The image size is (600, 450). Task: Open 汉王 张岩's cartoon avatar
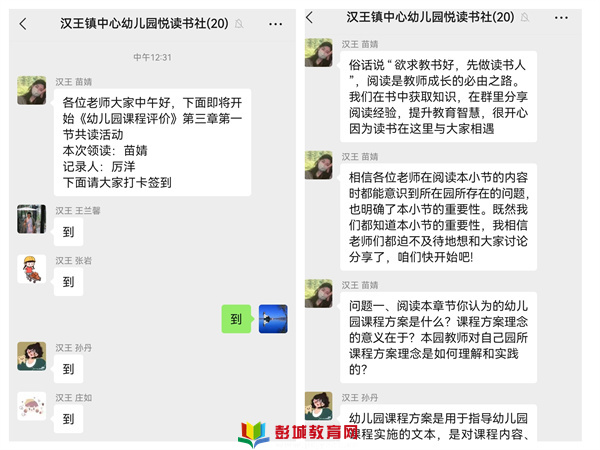[x=32, y=269]
